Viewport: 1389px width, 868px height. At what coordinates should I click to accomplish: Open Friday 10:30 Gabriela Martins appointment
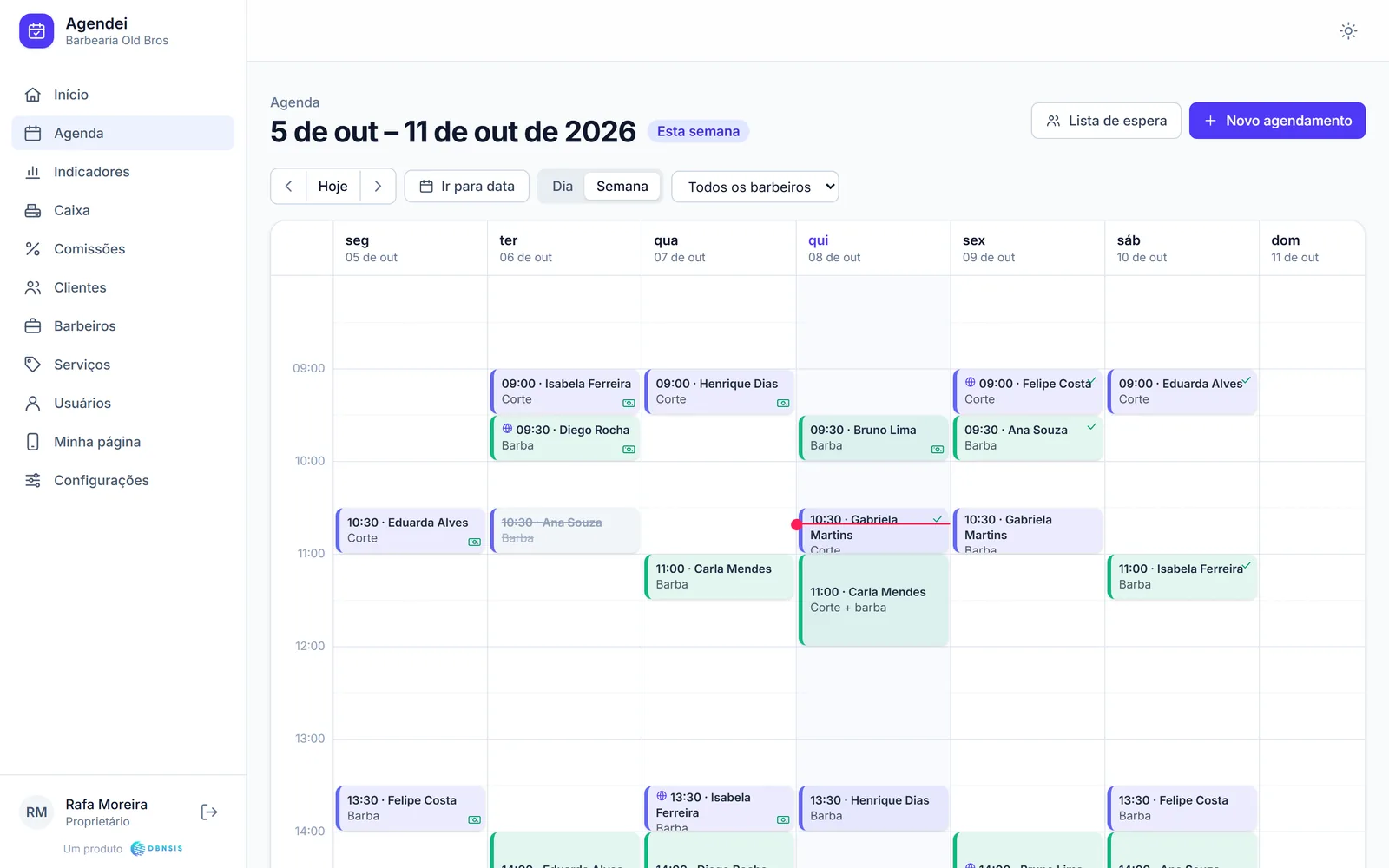tap(1028, 530)
